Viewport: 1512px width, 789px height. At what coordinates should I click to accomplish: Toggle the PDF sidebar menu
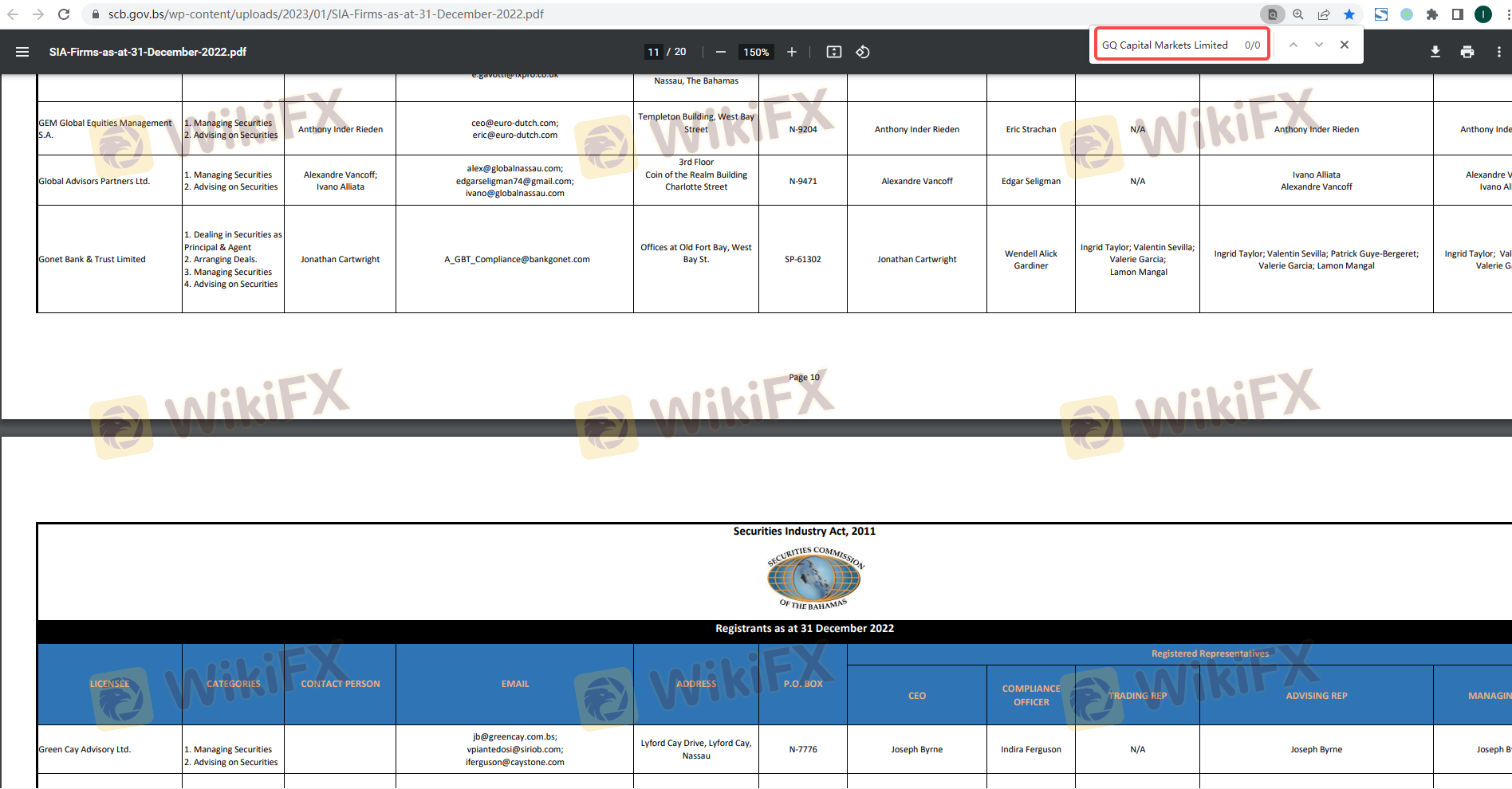(22, 52)
